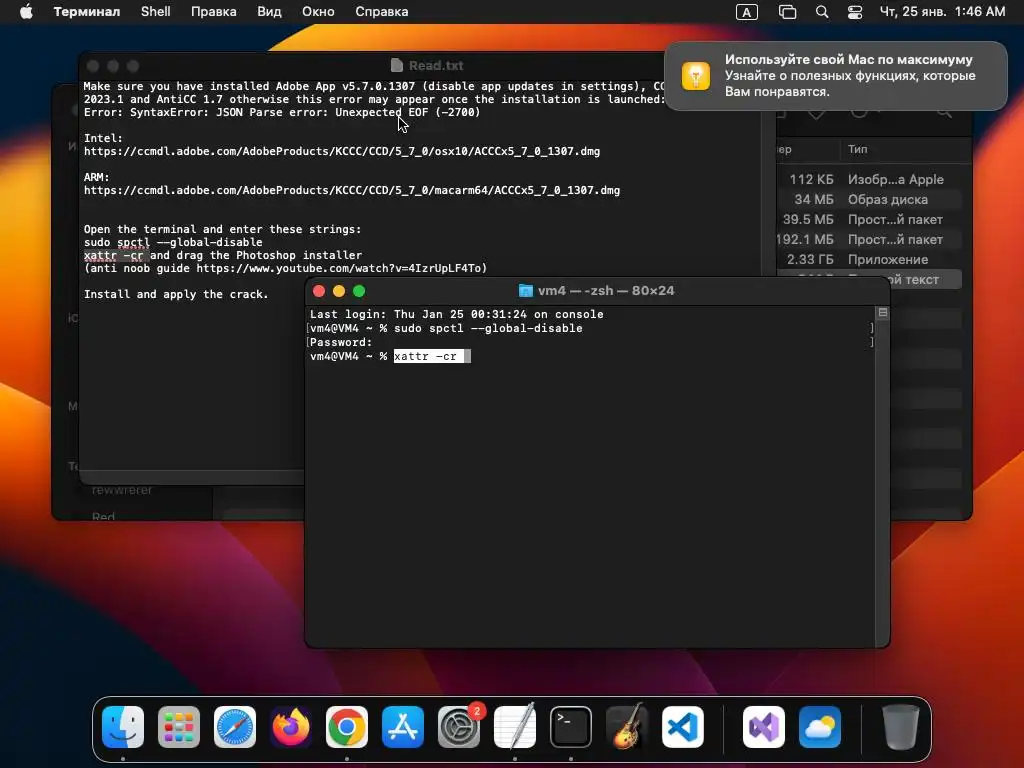
Task: Open System Settings from the Dock
Action: click(x=458, y=727)
